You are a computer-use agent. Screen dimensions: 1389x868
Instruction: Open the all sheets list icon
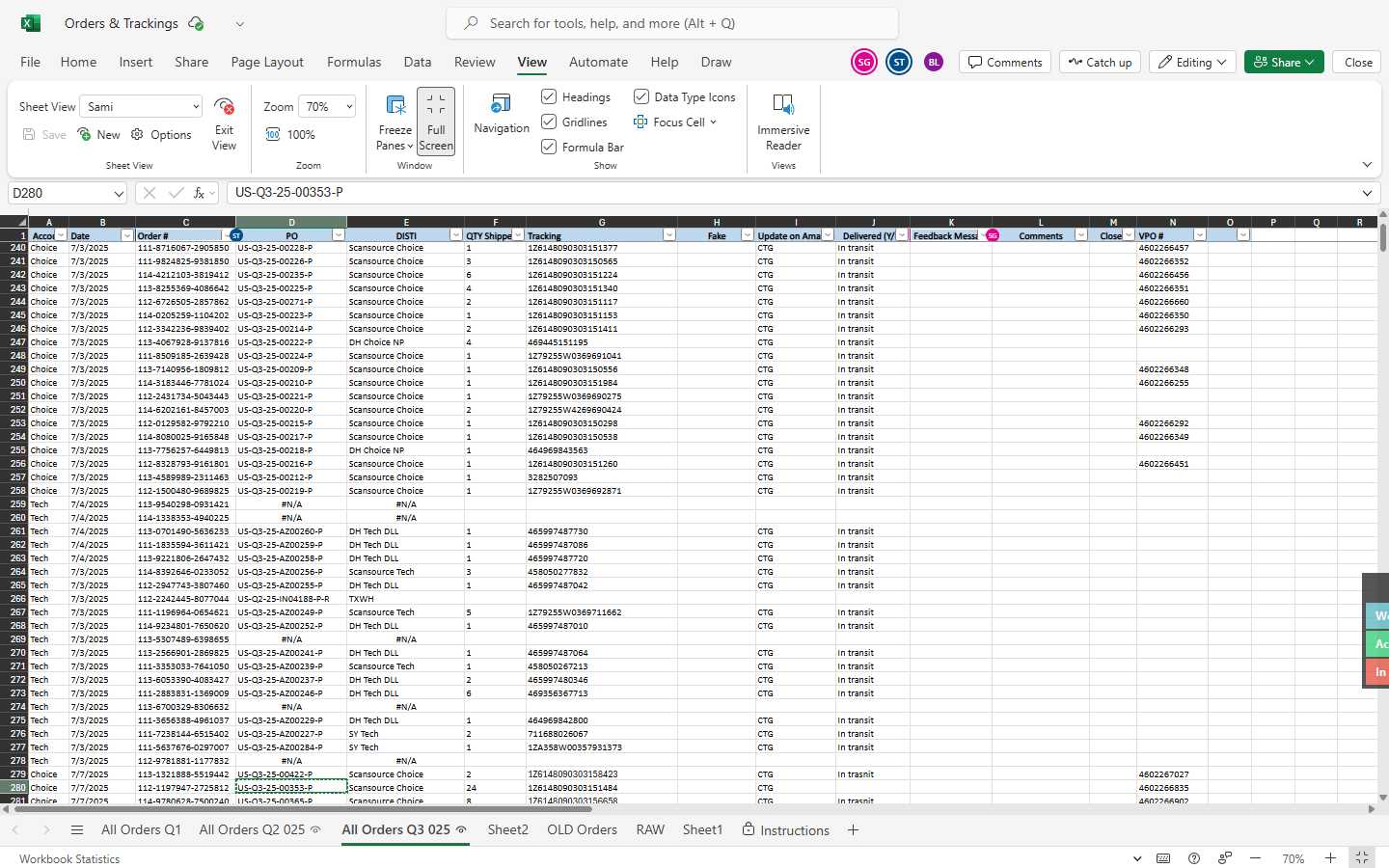click(77, 830)
